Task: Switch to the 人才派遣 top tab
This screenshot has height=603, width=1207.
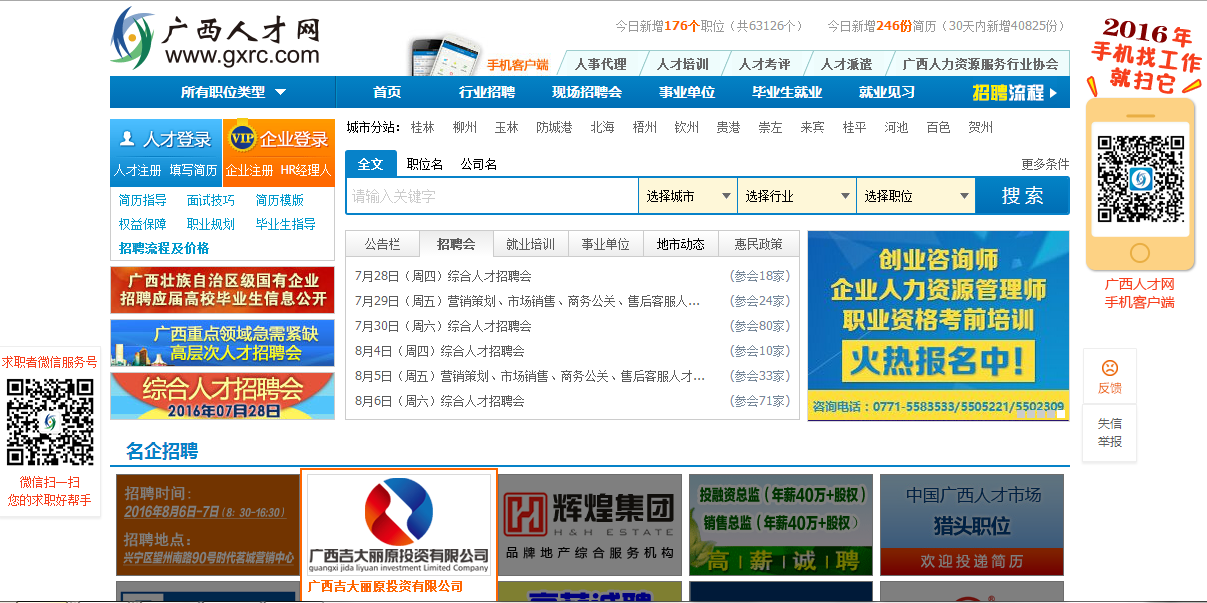Action: (847, 64)
